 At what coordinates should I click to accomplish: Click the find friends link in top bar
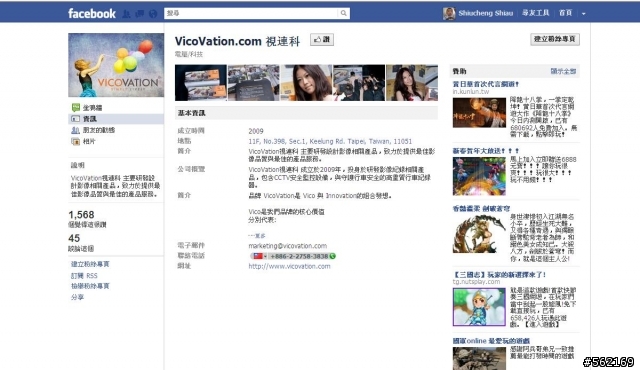click(536, 13)
